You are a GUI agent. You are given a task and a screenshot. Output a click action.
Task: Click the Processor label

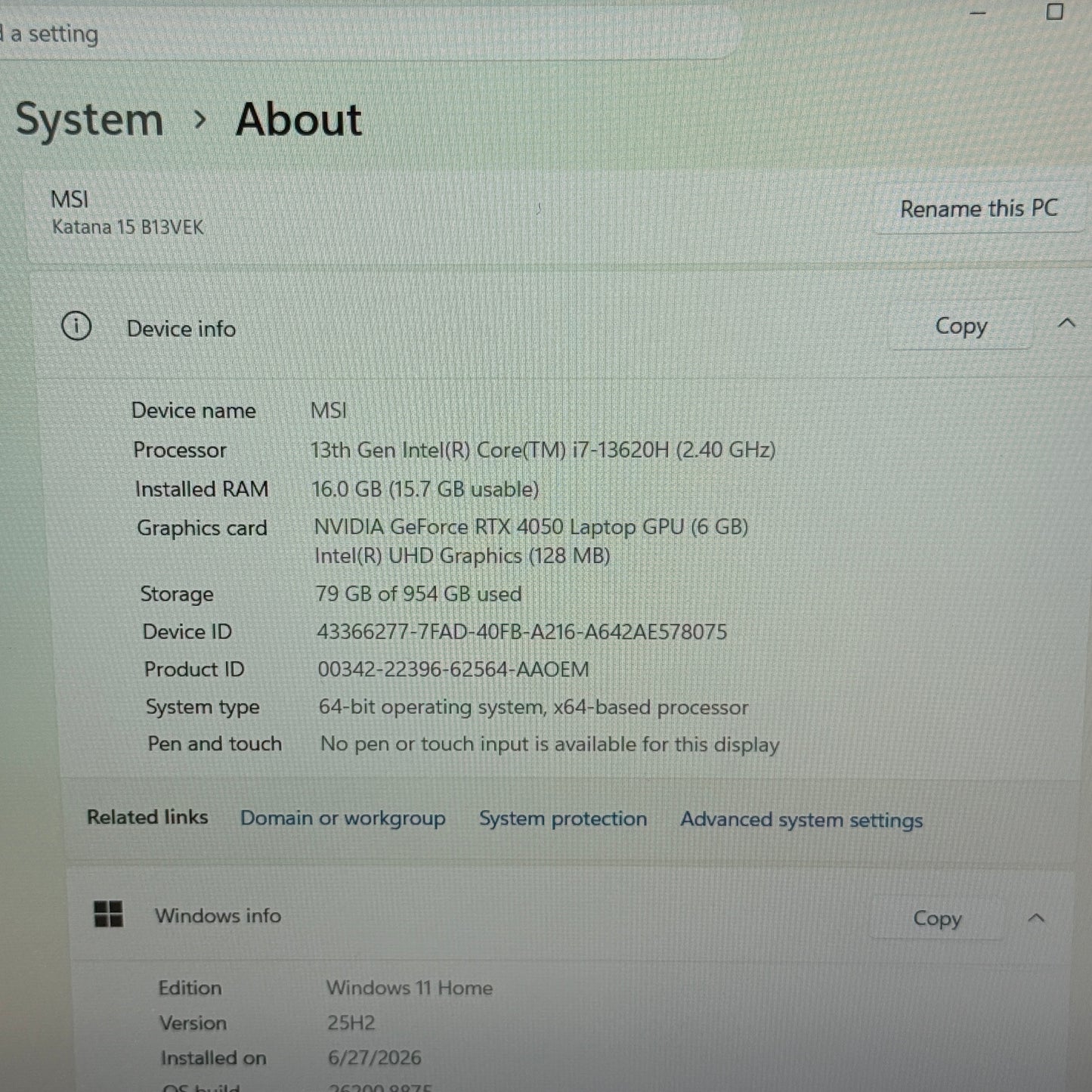coord(180,450)
